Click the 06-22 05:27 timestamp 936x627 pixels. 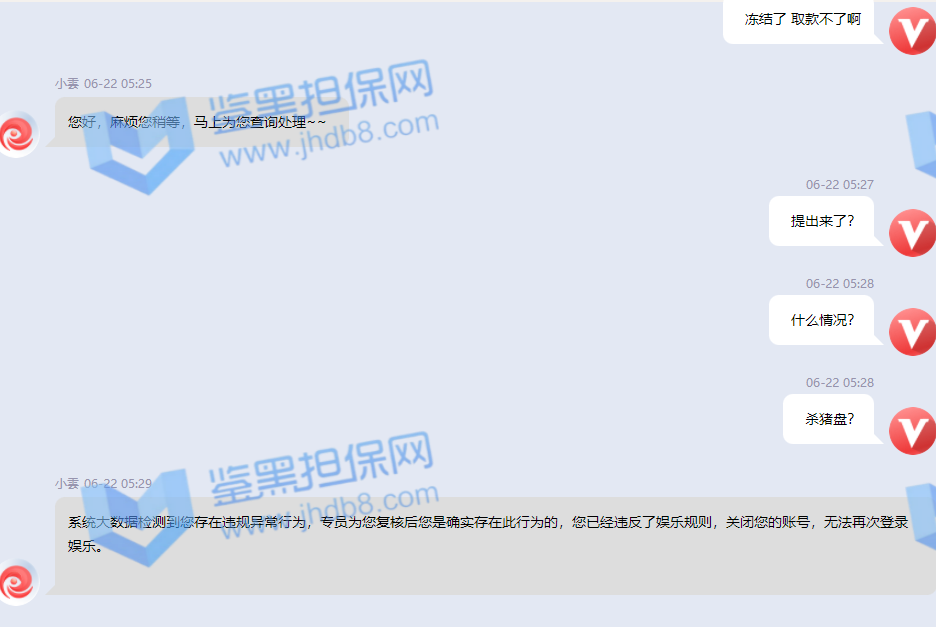click(x=840, y=185)
